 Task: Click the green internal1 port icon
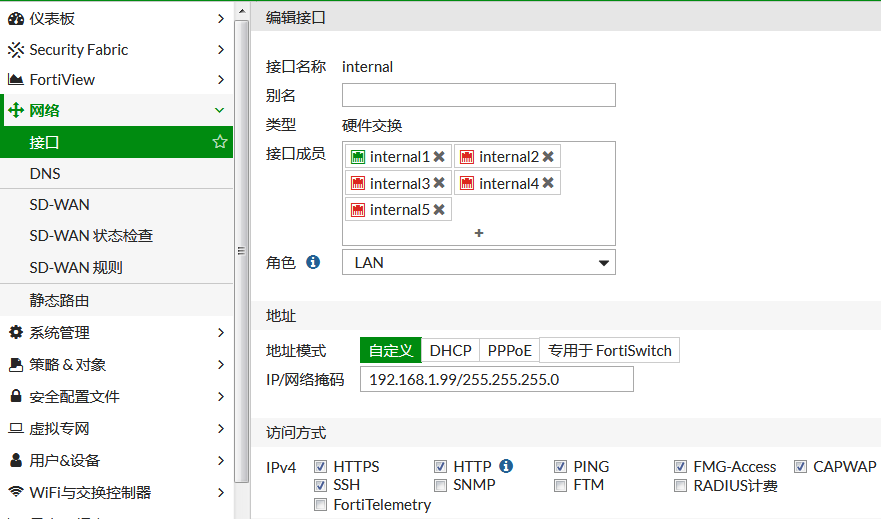coord(358,157)
